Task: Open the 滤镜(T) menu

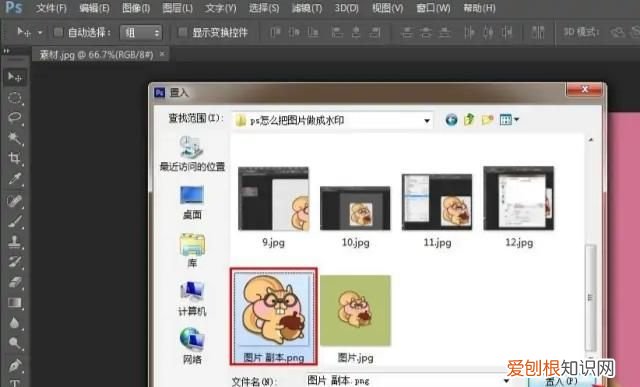Action: [x=307, y=8]
